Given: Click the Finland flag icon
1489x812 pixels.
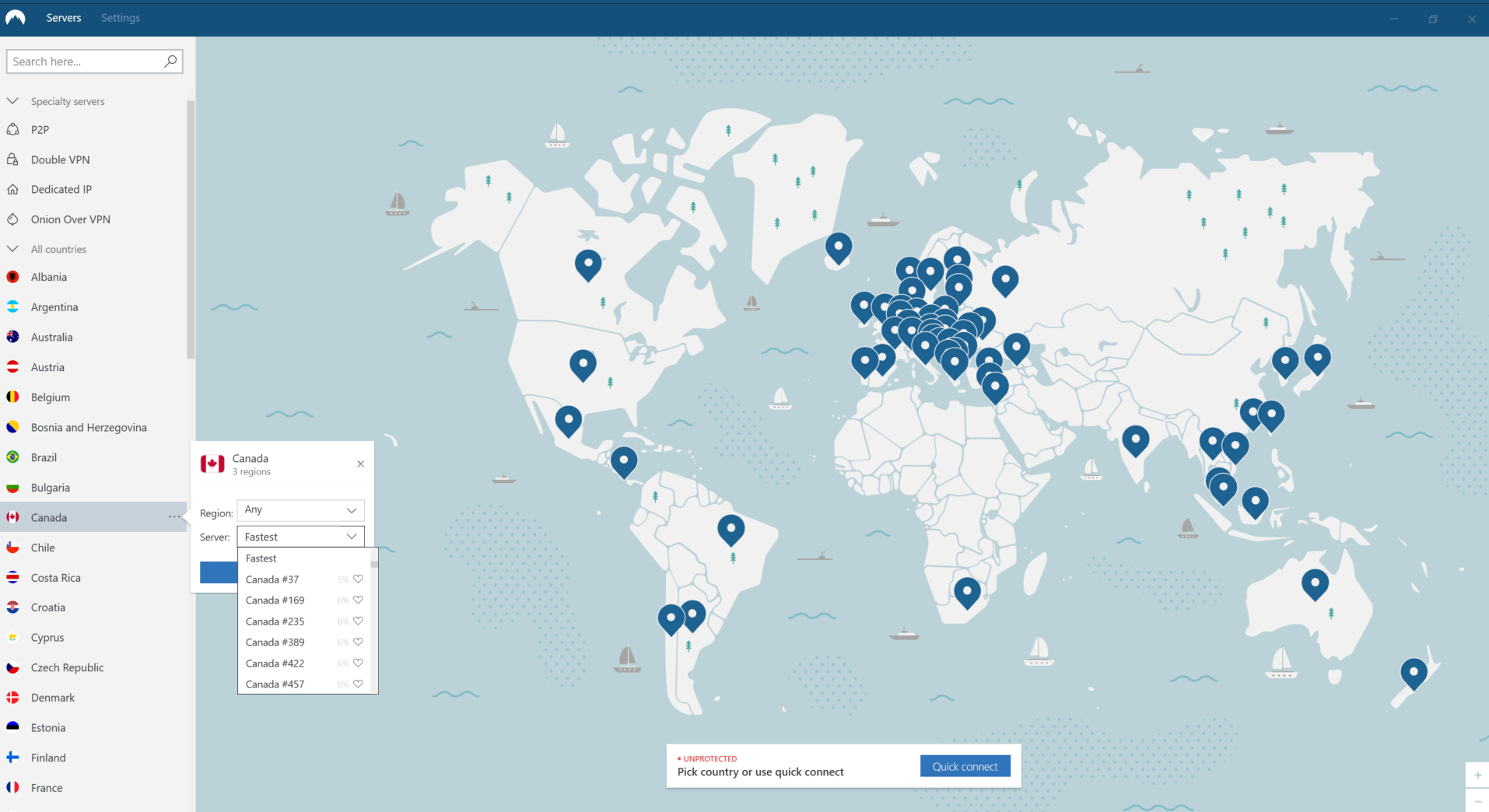Looking at the screenshot, I should click(12, 758).
